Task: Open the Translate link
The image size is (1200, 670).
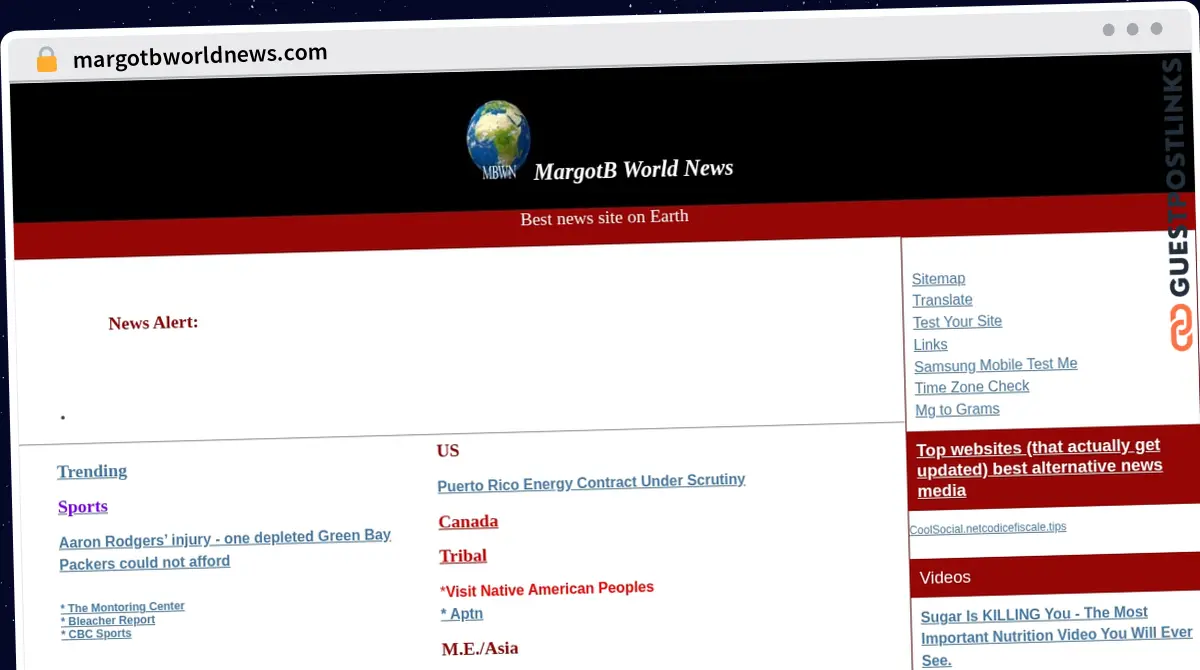Action: tap(942, 300)
